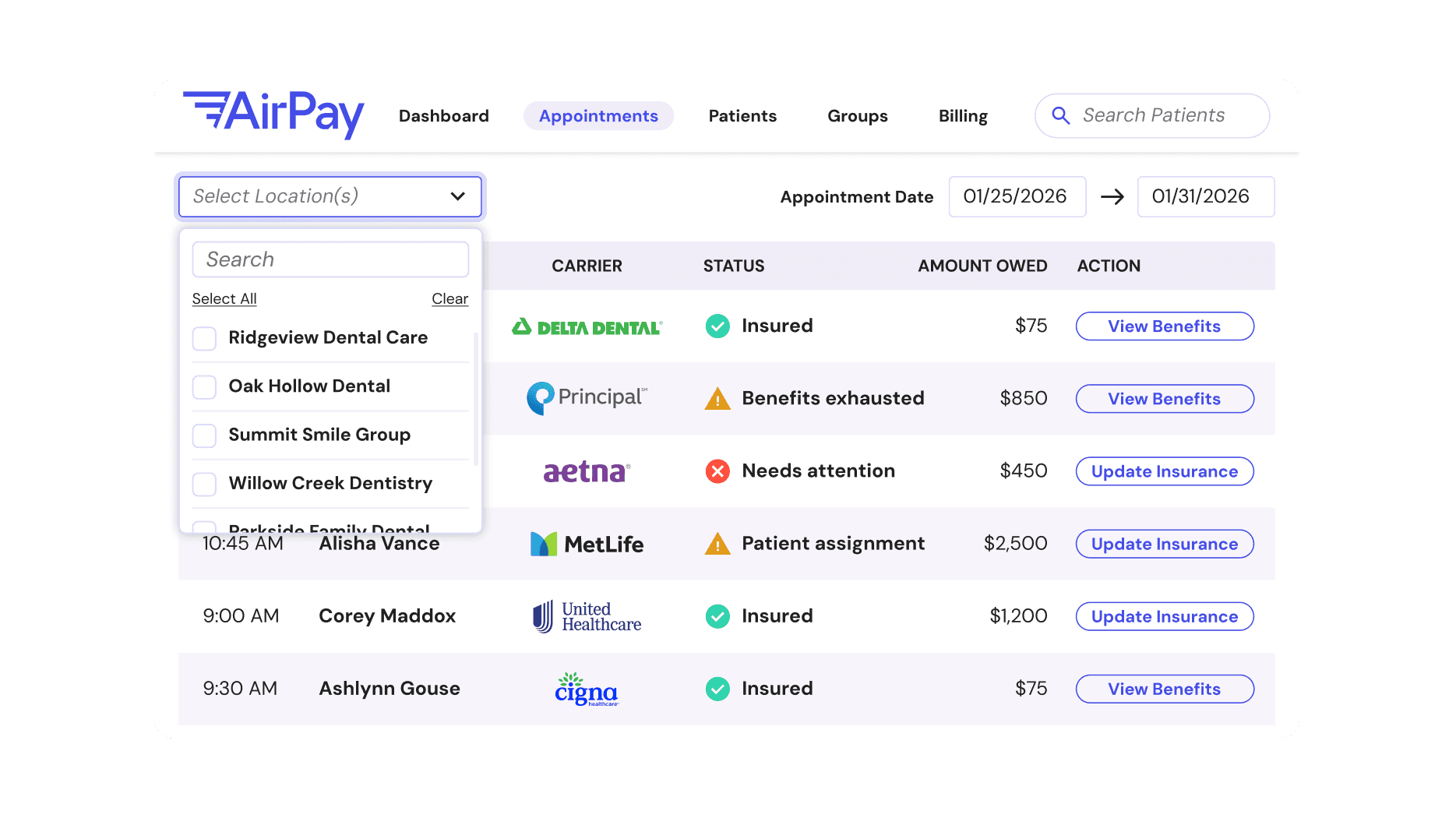The width and height of the screenshot is (1456, 818).
Task: Click the start date 01/25/2026 field
Action: (x=1017, y=196)
